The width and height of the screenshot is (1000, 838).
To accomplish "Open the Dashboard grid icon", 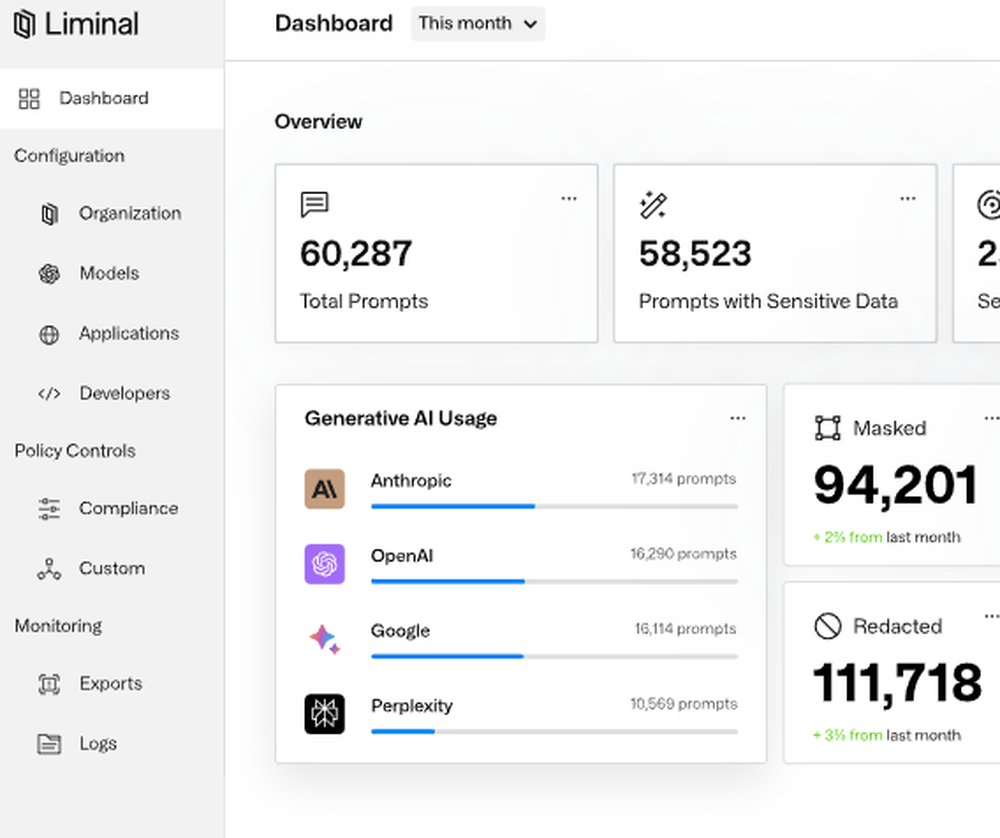I will (x=29, y=98).
